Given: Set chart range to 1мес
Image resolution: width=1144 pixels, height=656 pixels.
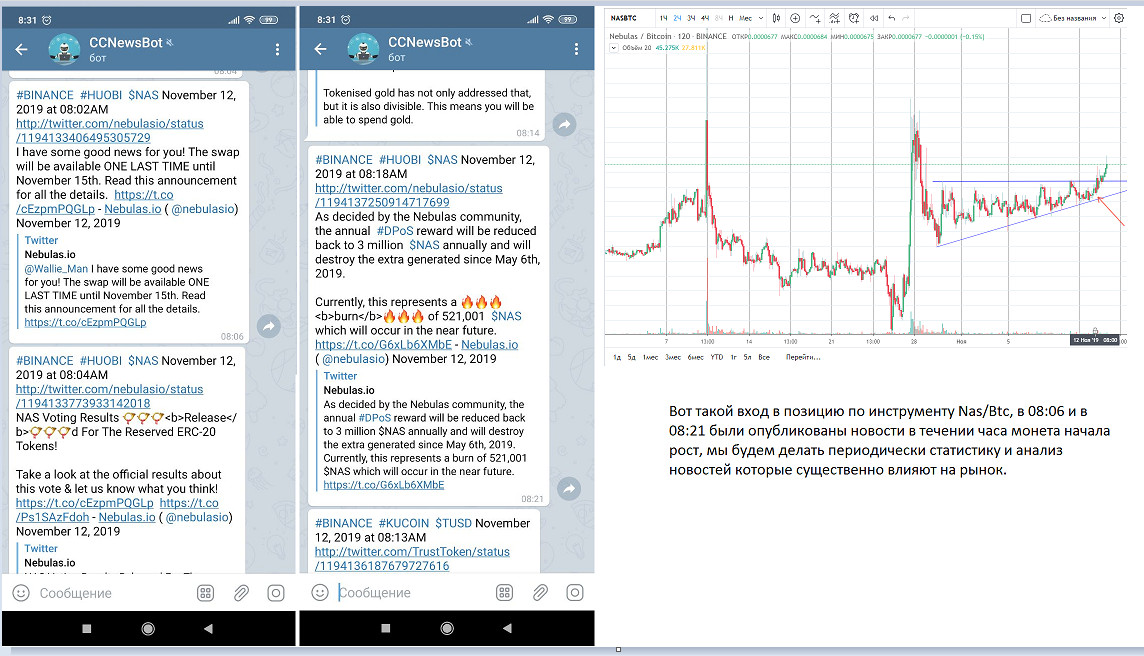Looking at the screenshot, I should (650, 358).
